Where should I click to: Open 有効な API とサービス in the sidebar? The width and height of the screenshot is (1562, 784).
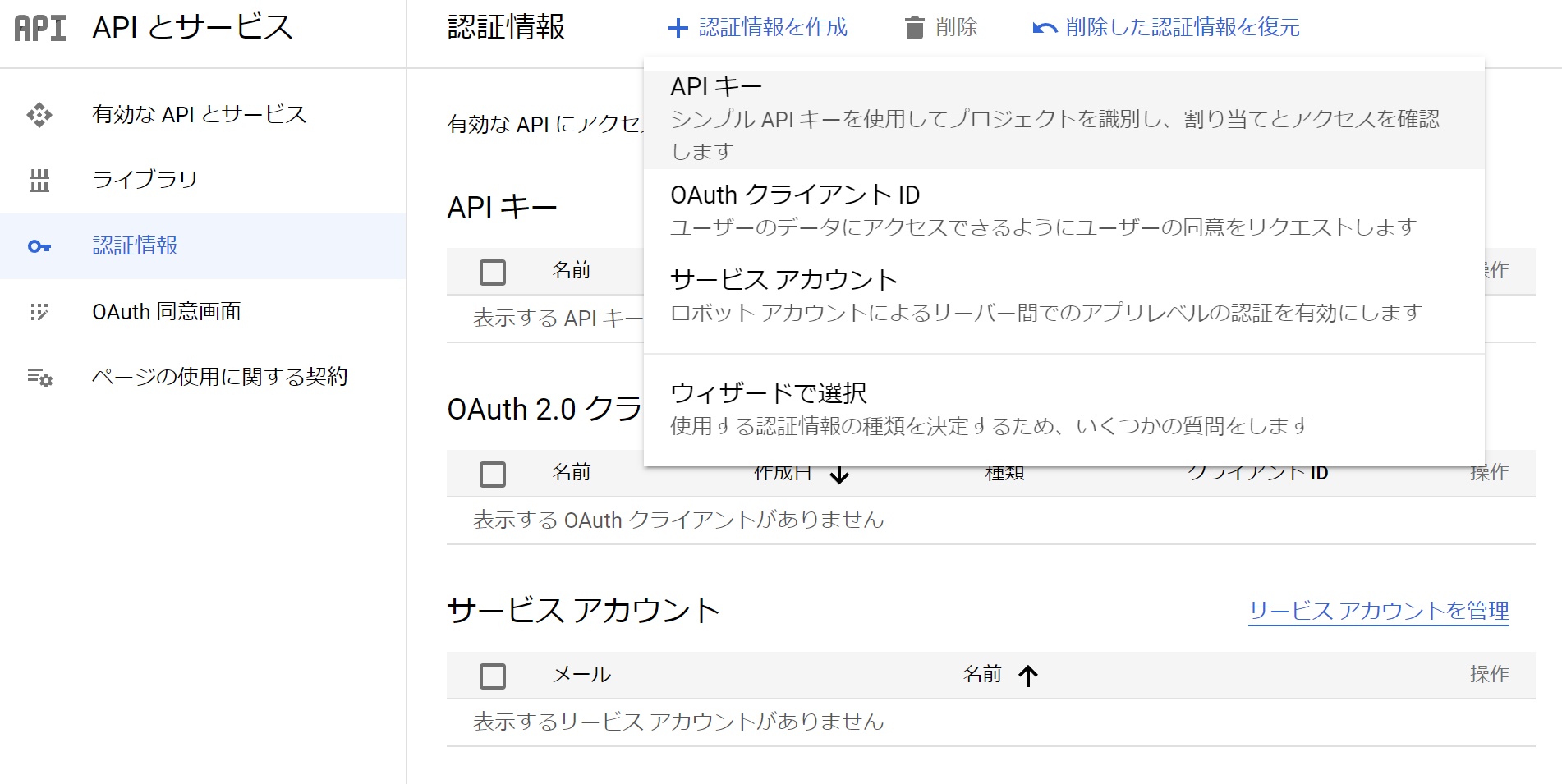[x=203, y=115]
